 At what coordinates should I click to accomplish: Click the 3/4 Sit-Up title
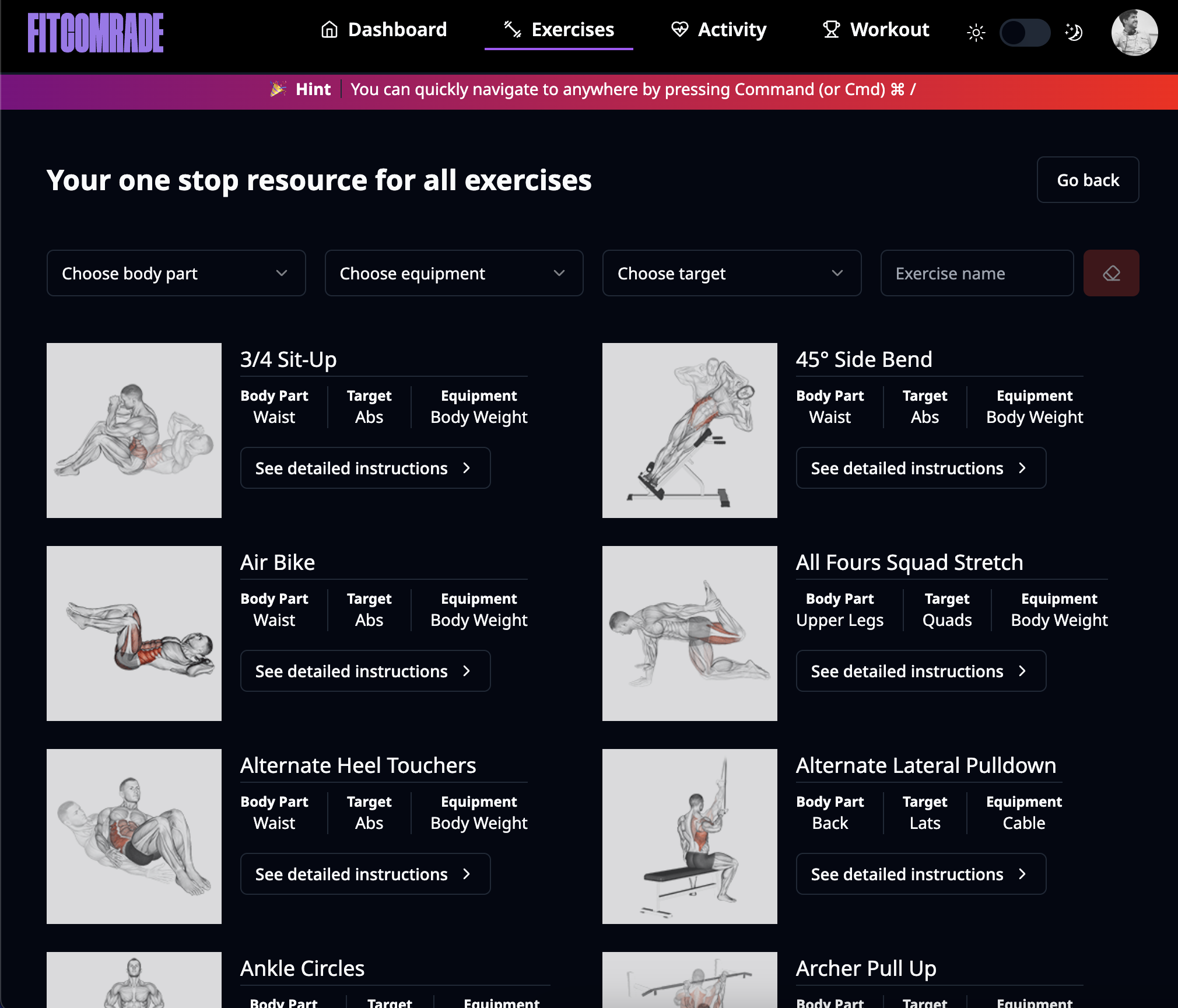pos(289,359)
